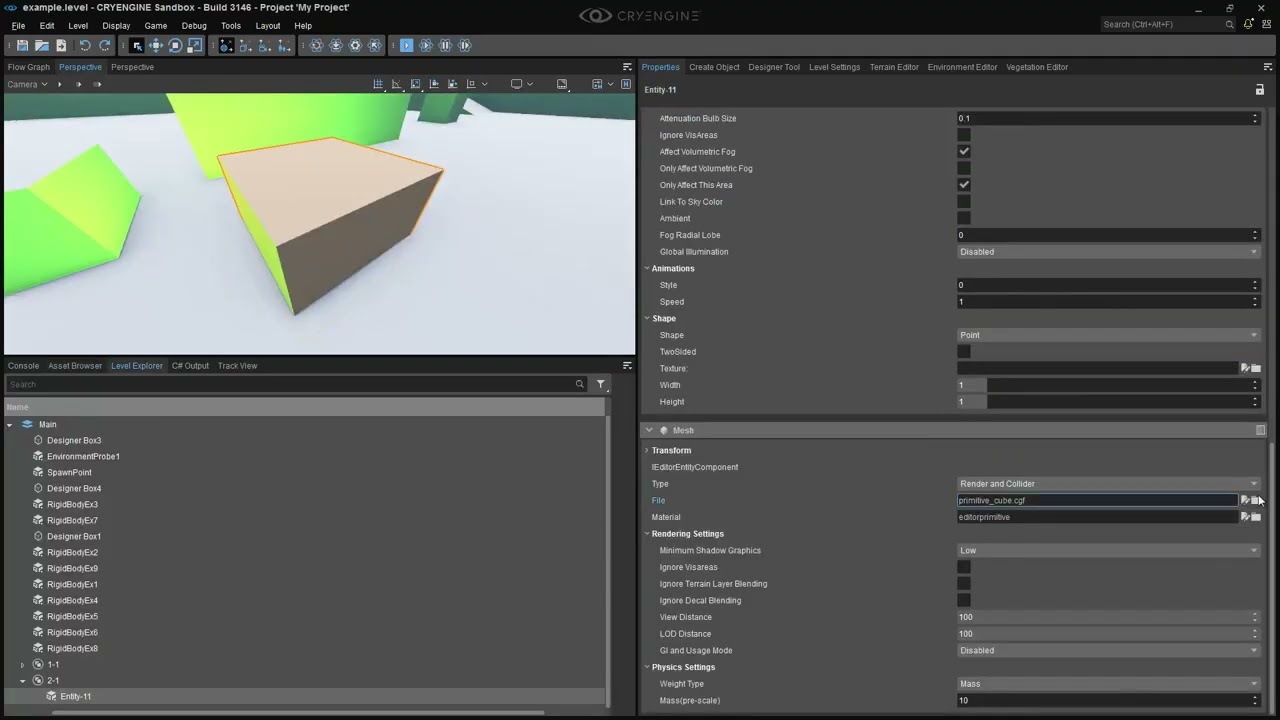This screenshot has height=720, width=1280.
Task: Toggle Ignore Decal Blending checkbox
Action: click(x=964, y=600)
